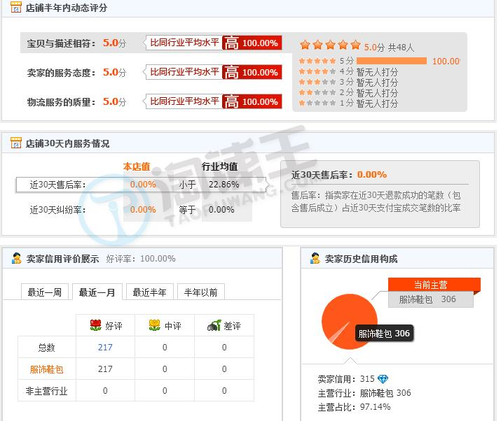Viewport: 501px width, 421px height.
Task: Switch to the 最近一周 tab
Action: (x=45, y=292)
